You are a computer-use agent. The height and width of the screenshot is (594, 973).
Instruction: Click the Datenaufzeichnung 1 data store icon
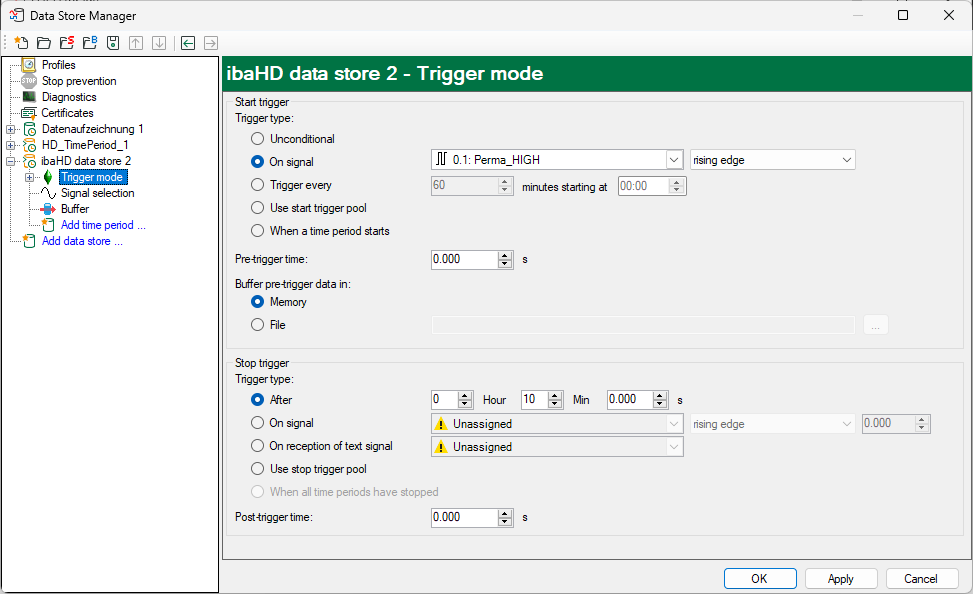pyautogui.click(x=29, y=129)
